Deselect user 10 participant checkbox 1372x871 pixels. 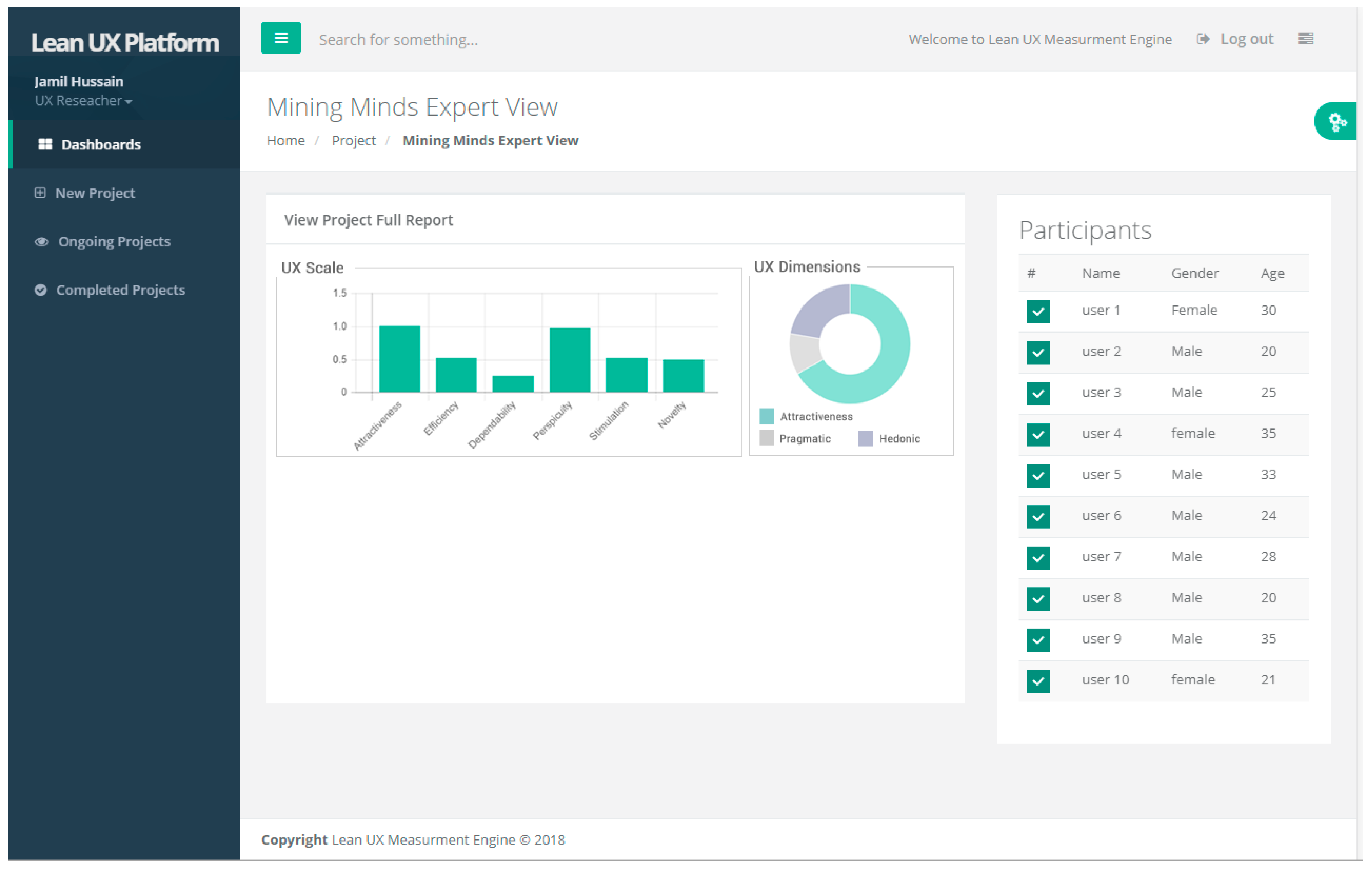point(1038,681)
